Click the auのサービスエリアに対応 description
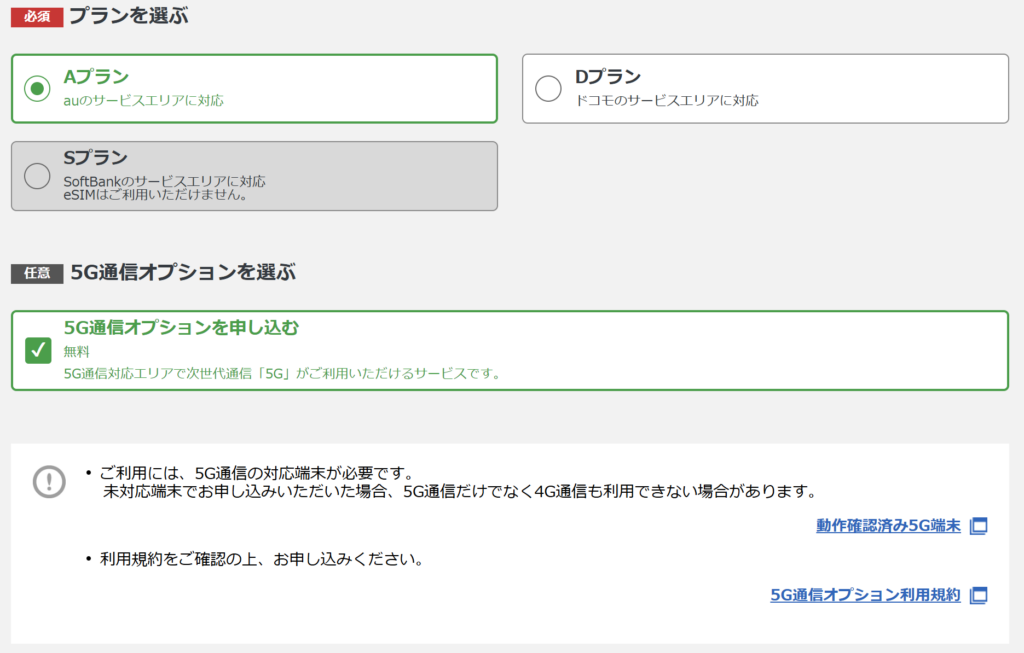 click(143, 100)
